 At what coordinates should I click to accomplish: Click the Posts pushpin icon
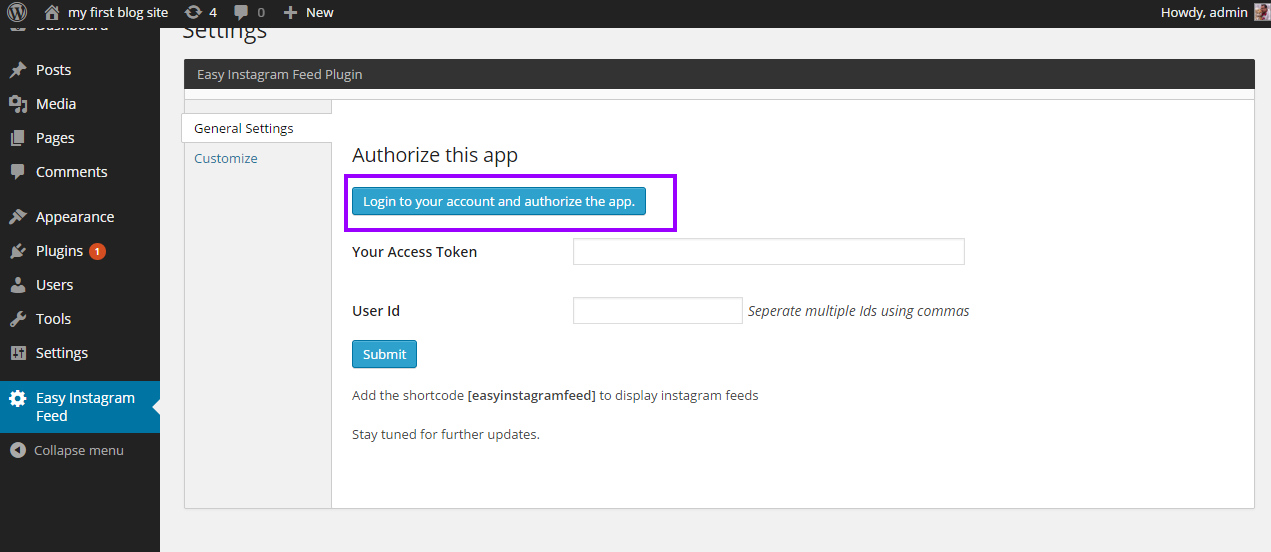(18, 70)
